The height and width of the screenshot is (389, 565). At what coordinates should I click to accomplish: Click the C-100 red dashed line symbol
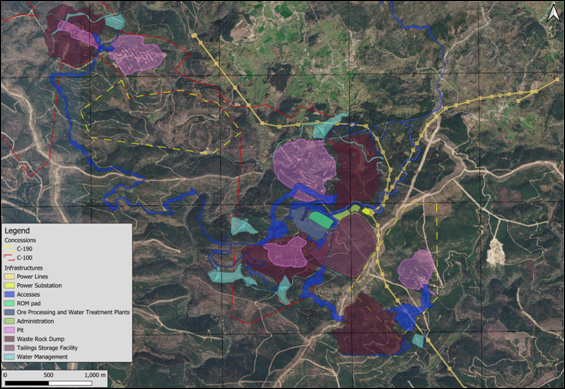9,258
